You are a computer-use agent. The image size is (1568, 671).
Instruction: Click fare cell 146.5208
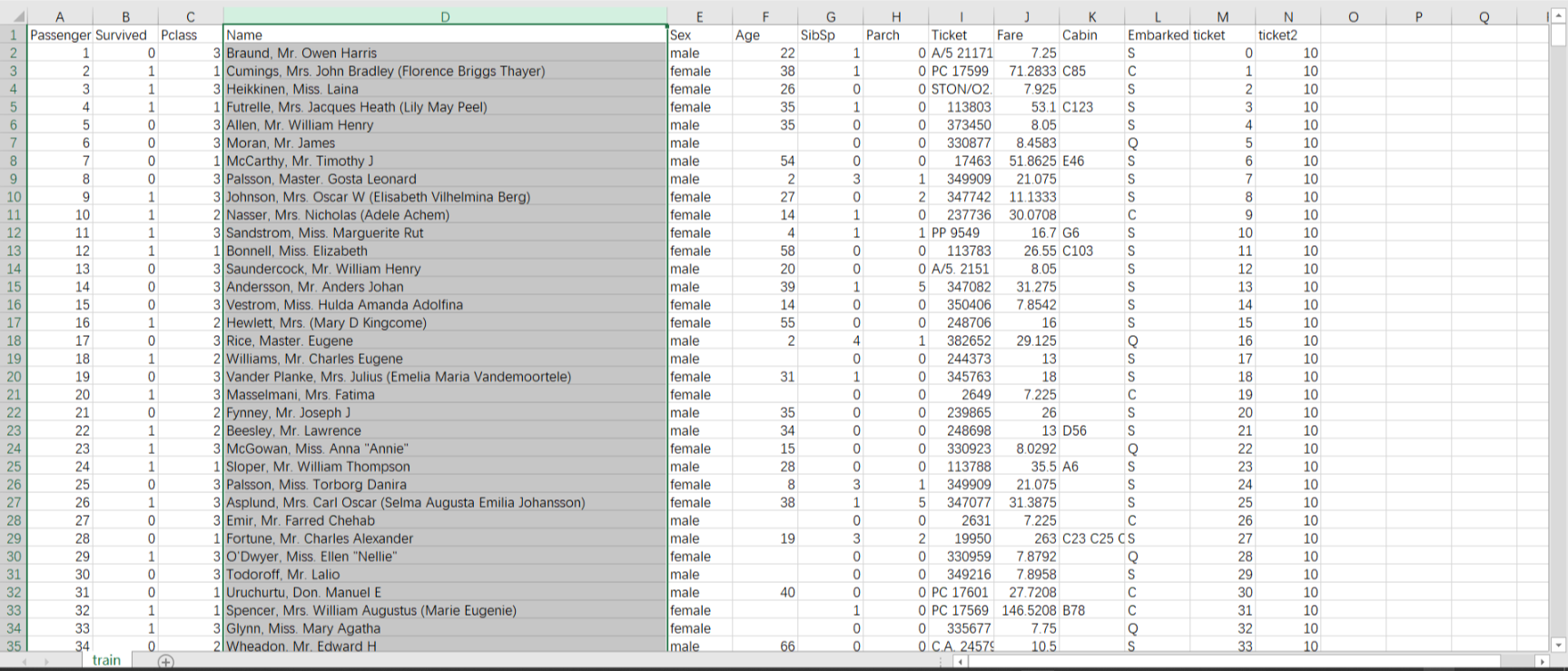(x=1027, y=610)
